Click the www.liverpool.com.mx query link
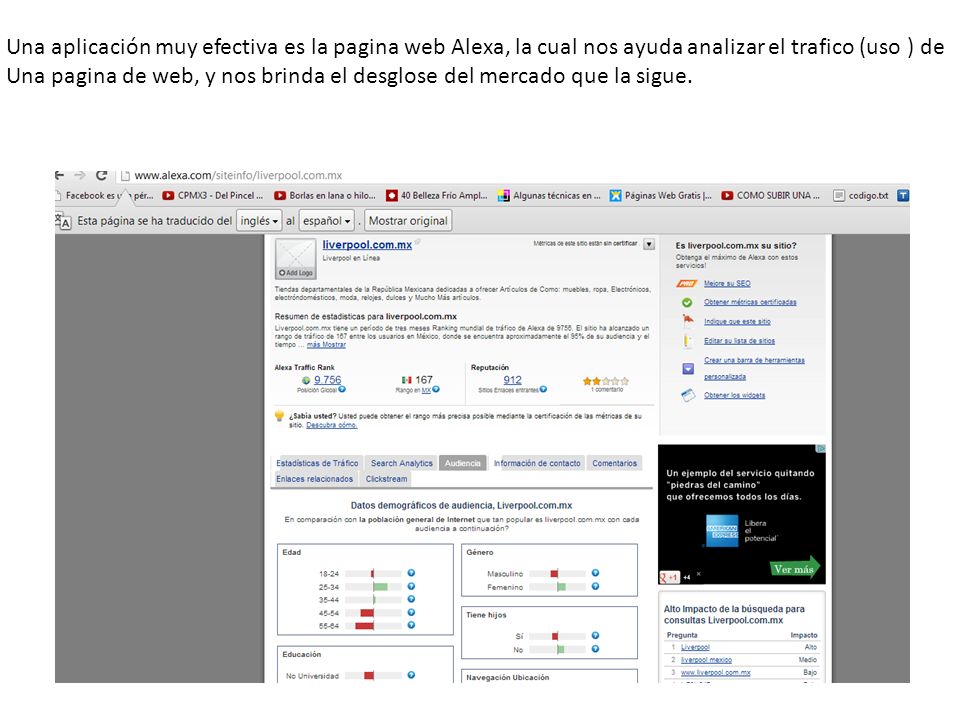This screenshot has width=960, height=720. 716,672
